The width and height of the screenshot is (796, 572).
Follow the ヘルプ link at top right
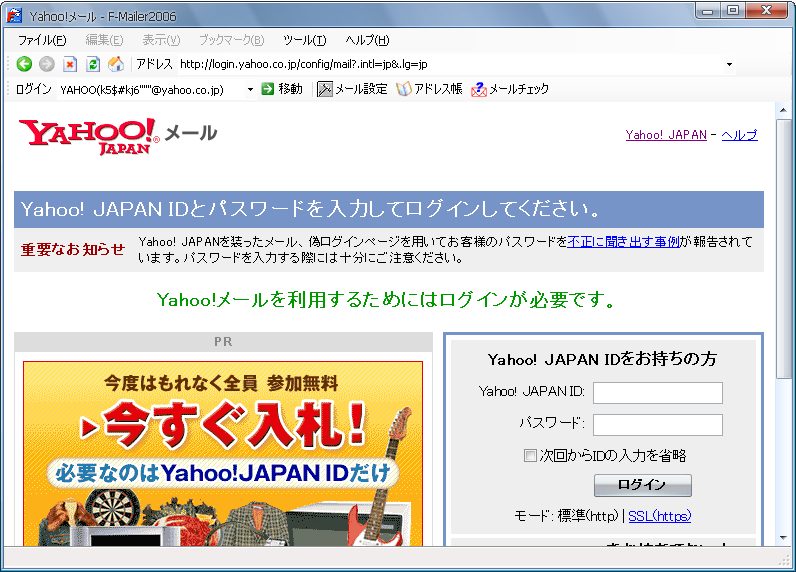point(740,135)
